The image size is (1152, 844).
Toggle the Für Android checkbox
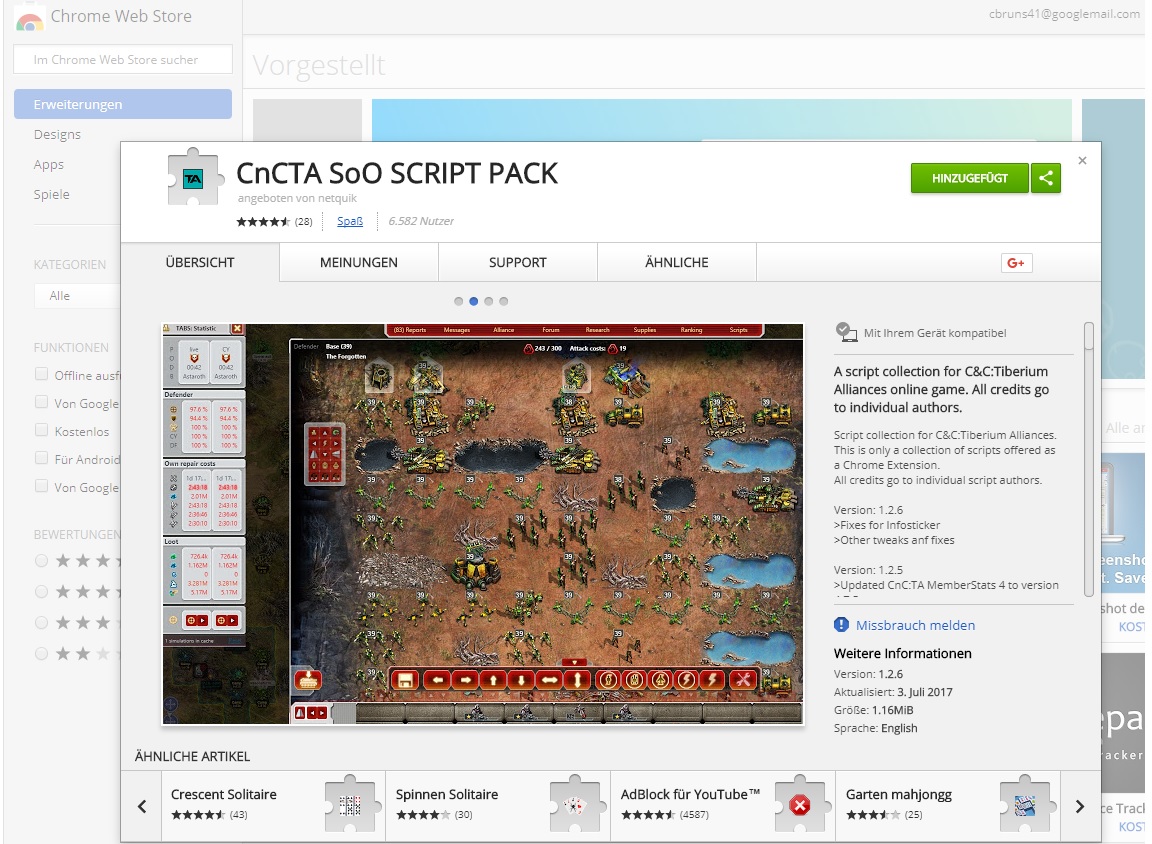42,458
